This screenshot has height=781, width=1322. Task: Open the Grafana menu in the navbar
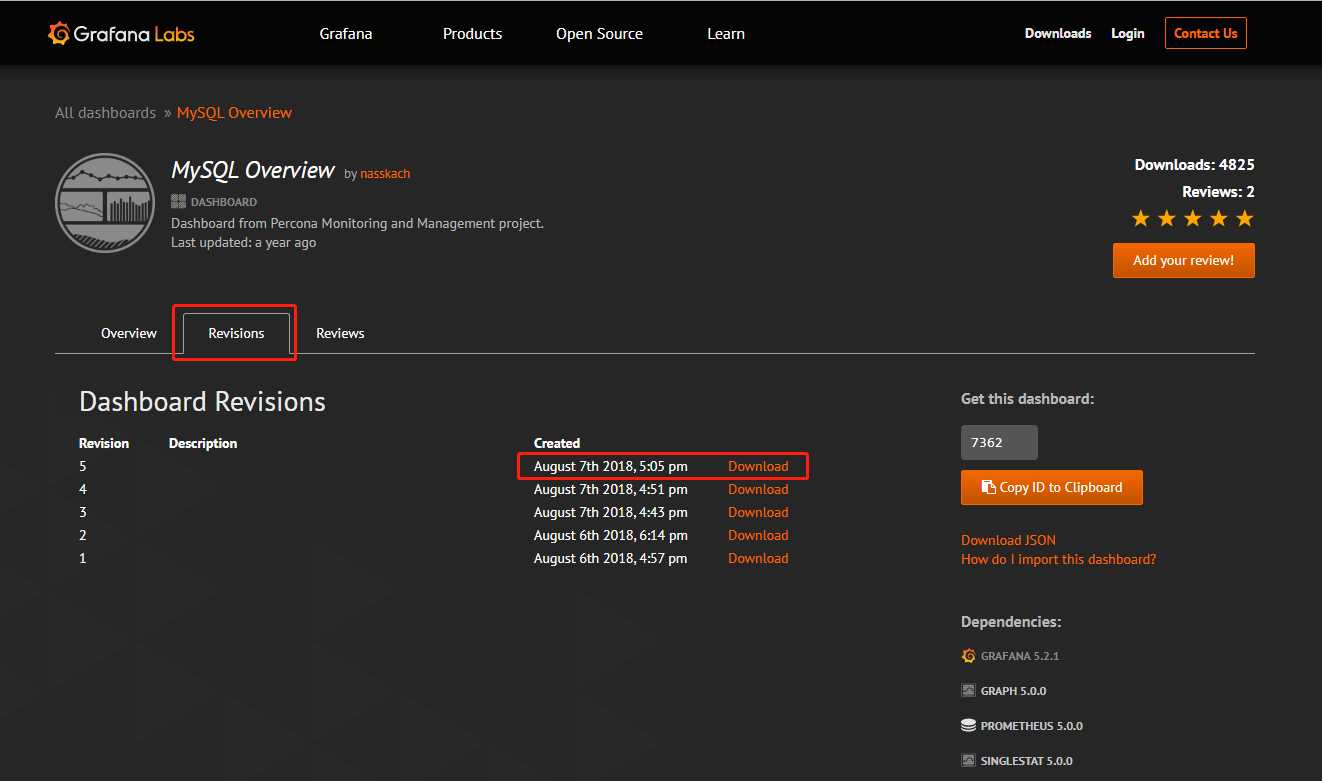coord(346,33)
